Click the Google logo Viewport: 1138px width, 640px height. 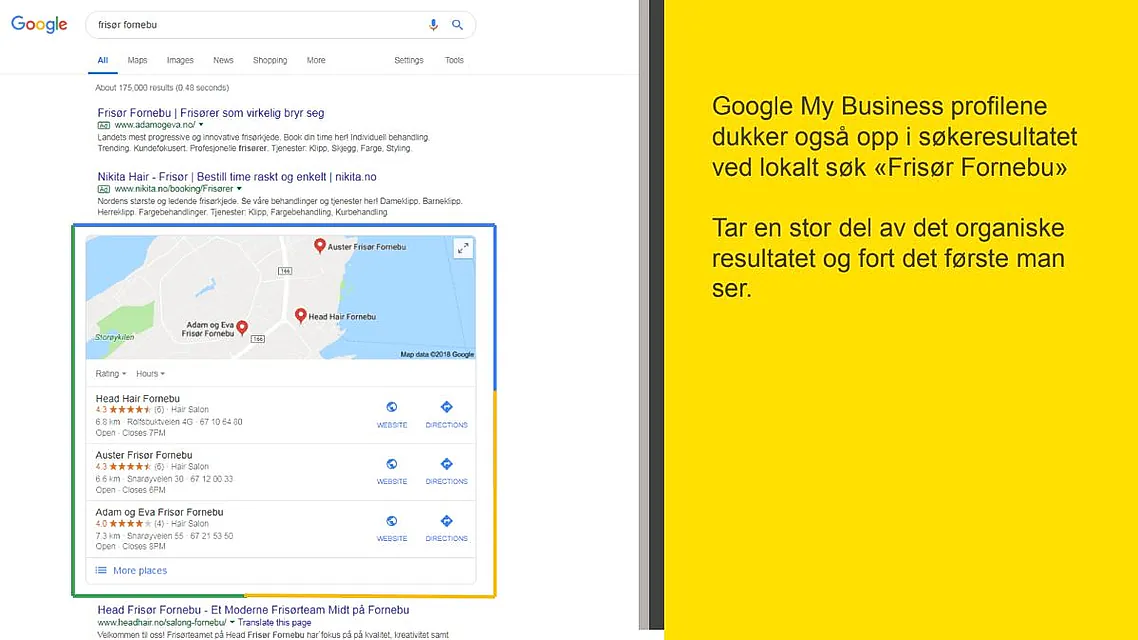(x=39, y=25)
